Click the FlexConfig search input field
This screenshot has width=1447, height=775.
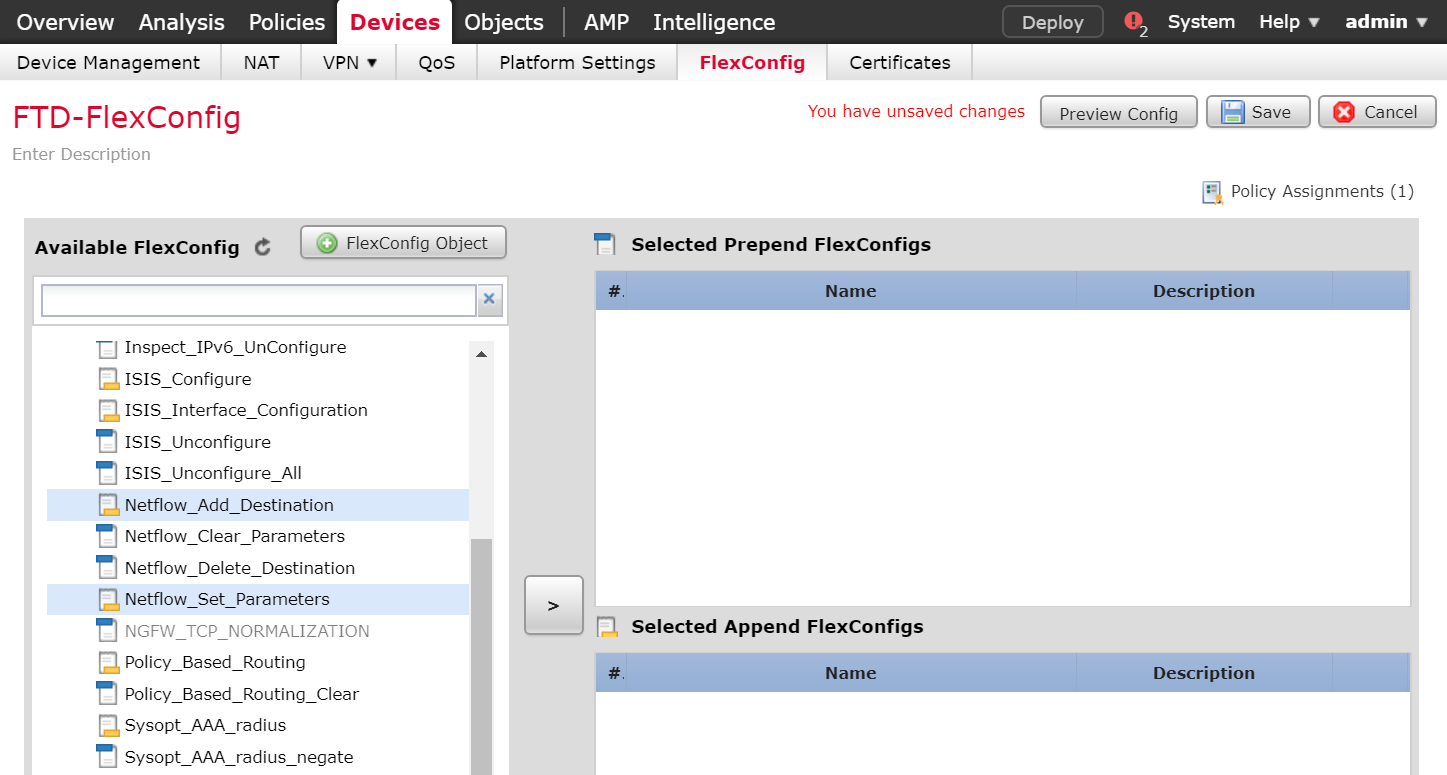(x=259, y=300)
